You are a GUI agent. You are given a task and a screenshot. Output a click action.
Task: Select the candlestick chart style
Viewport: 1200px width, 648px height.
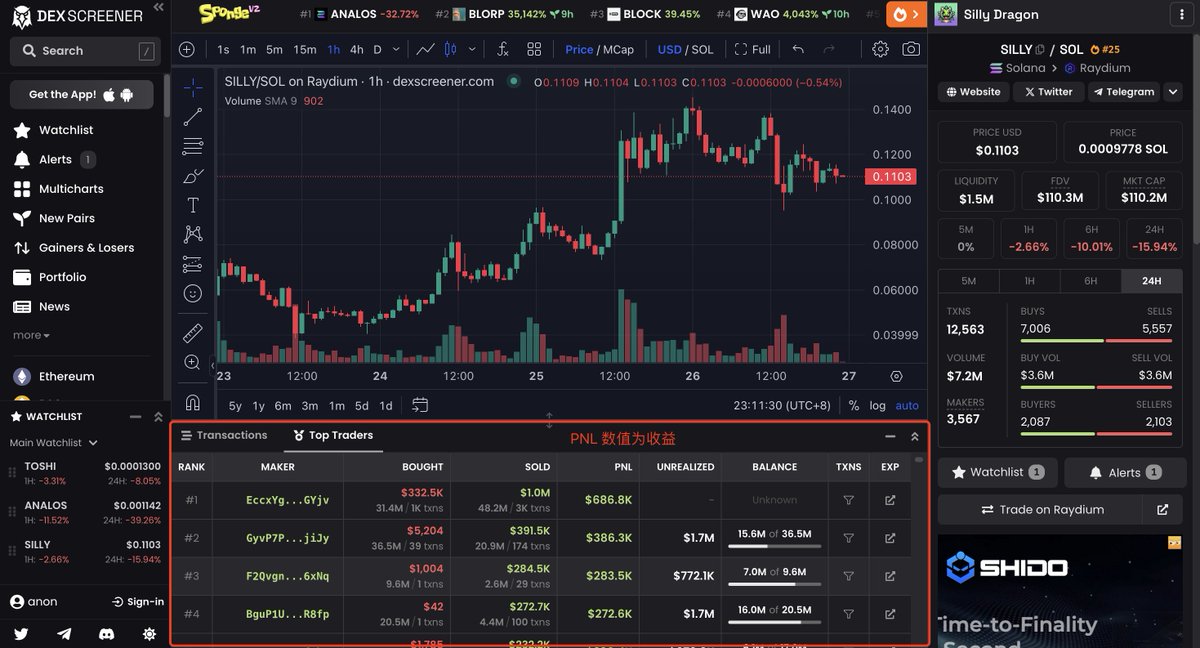[x=450, y=49]
